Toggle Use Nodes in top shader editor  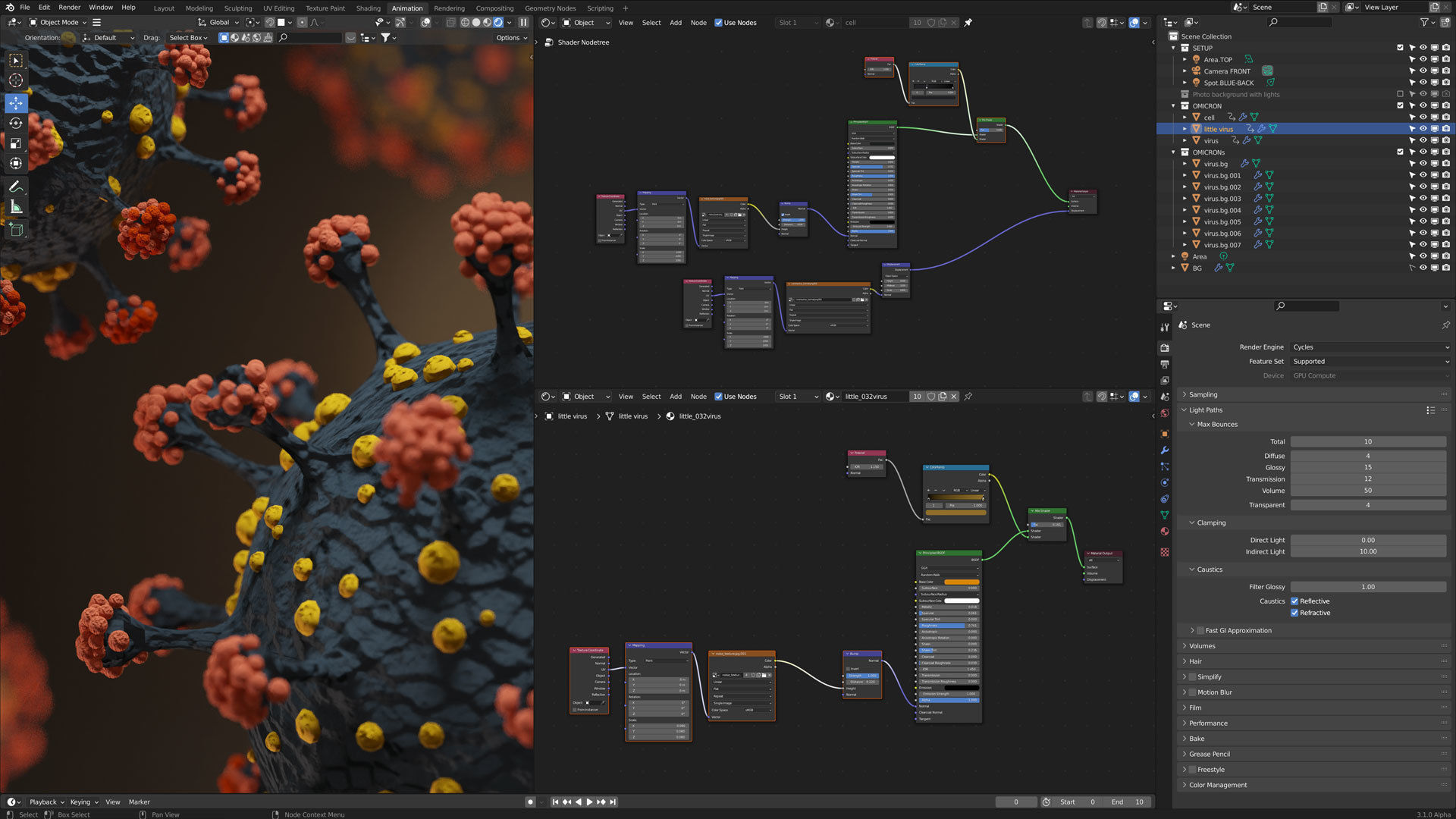click(x=718, y=23)
